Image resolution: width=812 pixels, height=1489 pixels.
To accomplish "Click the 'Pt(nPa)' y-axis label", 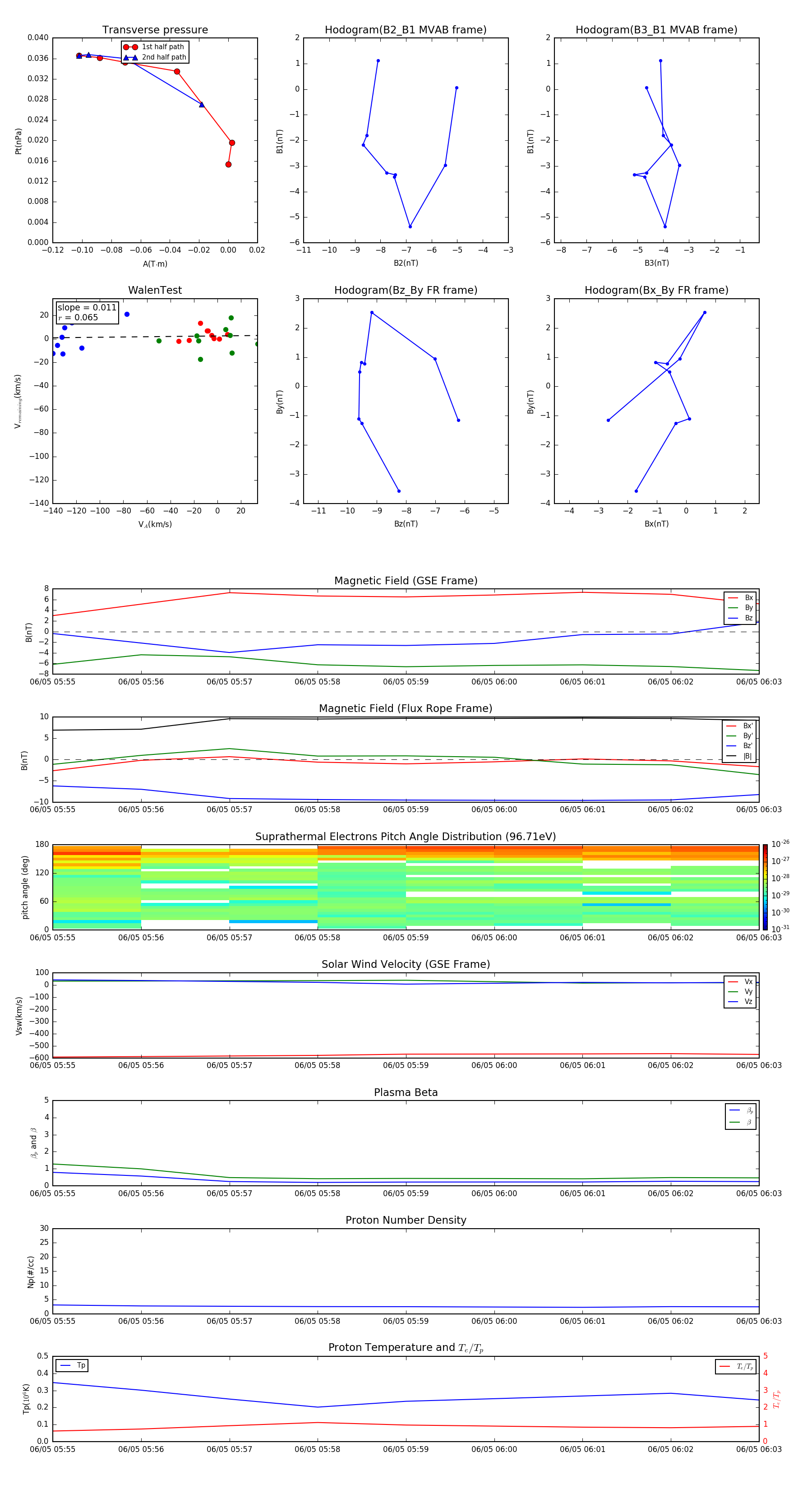I will click(18, 140).
